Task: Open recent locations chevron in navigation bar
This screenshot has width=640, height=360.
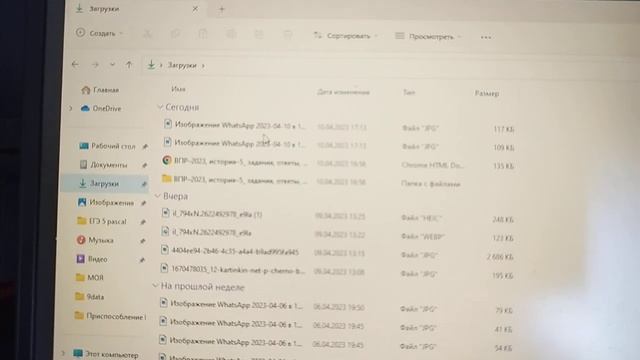Action: pos(112,64)
